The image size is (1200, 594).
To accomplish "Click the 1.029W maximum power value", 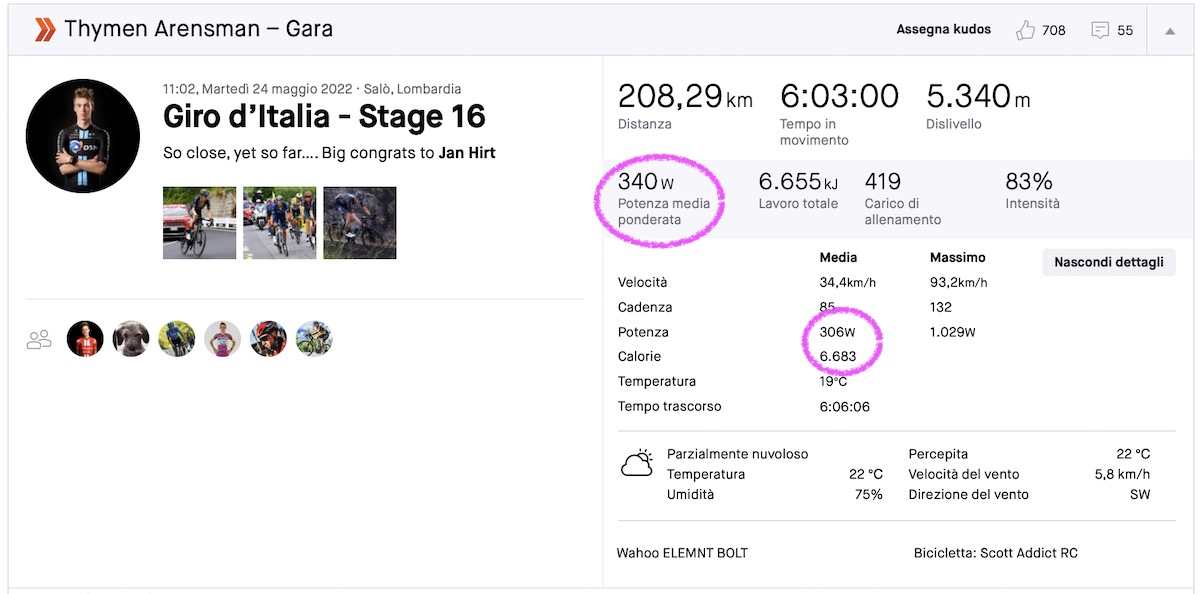I will pyautogui.click(x=952, y=332).
